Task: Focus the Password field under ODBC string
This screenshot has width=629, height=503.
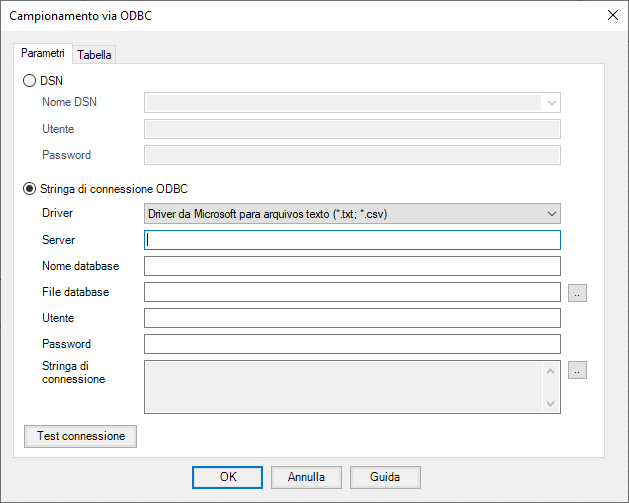Action: pyautogui.click(x=352, y=344)
